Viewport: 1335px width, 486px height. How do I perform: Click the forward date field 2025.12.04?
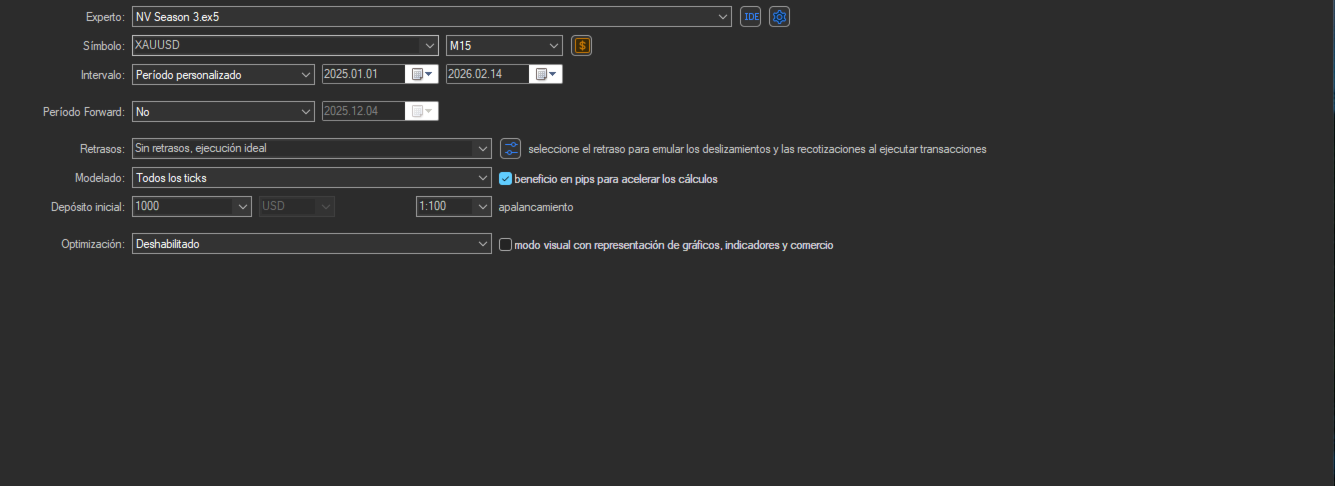pos(365,112)
